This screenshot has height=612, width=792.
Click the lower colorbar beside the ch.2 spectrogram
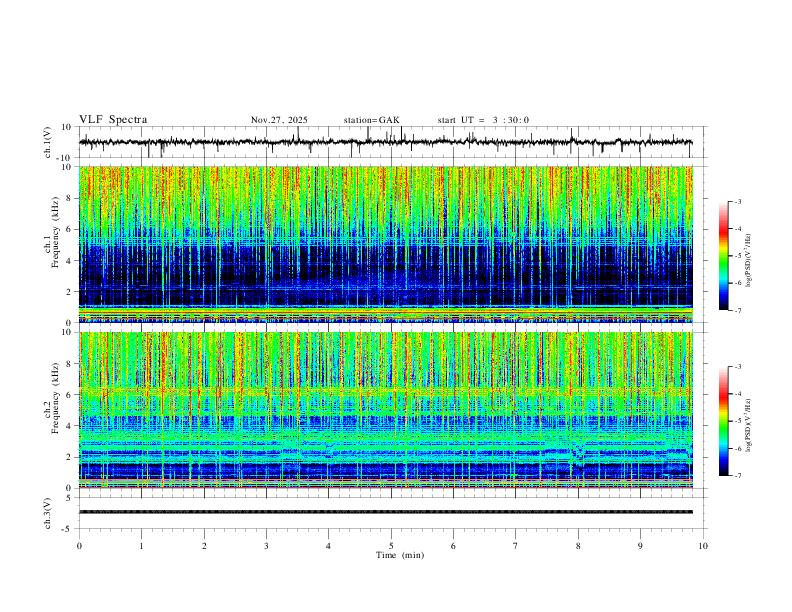pos(724,421)
